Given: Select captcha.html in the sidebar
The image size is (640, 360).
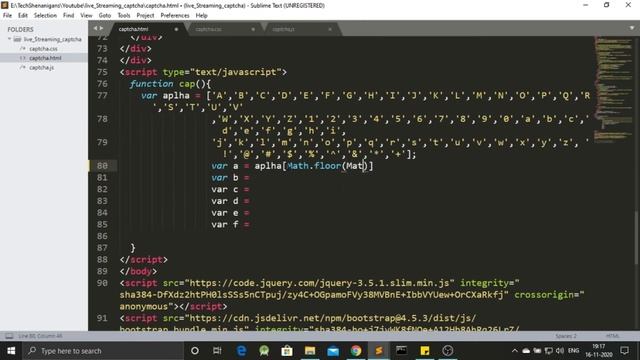Looking at the screenshot, I should click(x=45, y=58).
